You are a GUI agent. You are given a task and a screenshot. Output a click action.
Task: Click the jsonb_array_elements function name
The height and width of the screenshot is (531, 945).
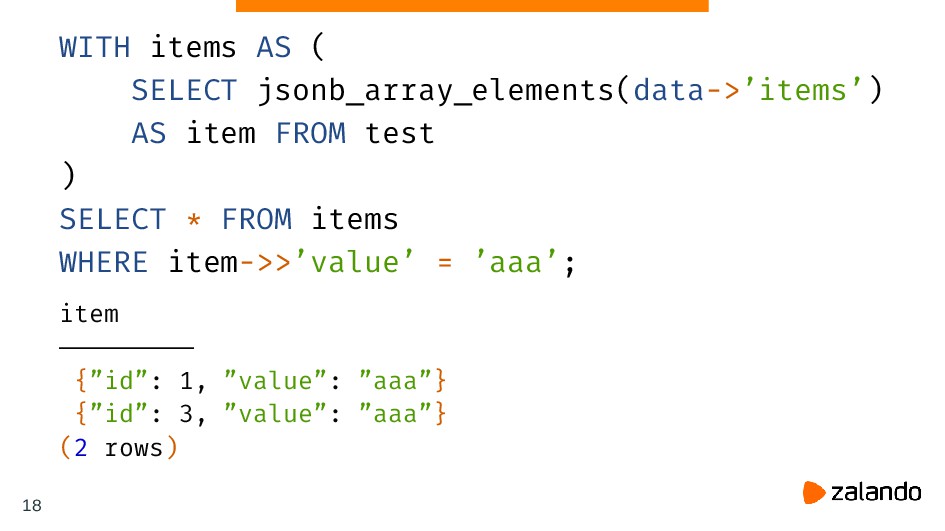[x=436, y=91]
